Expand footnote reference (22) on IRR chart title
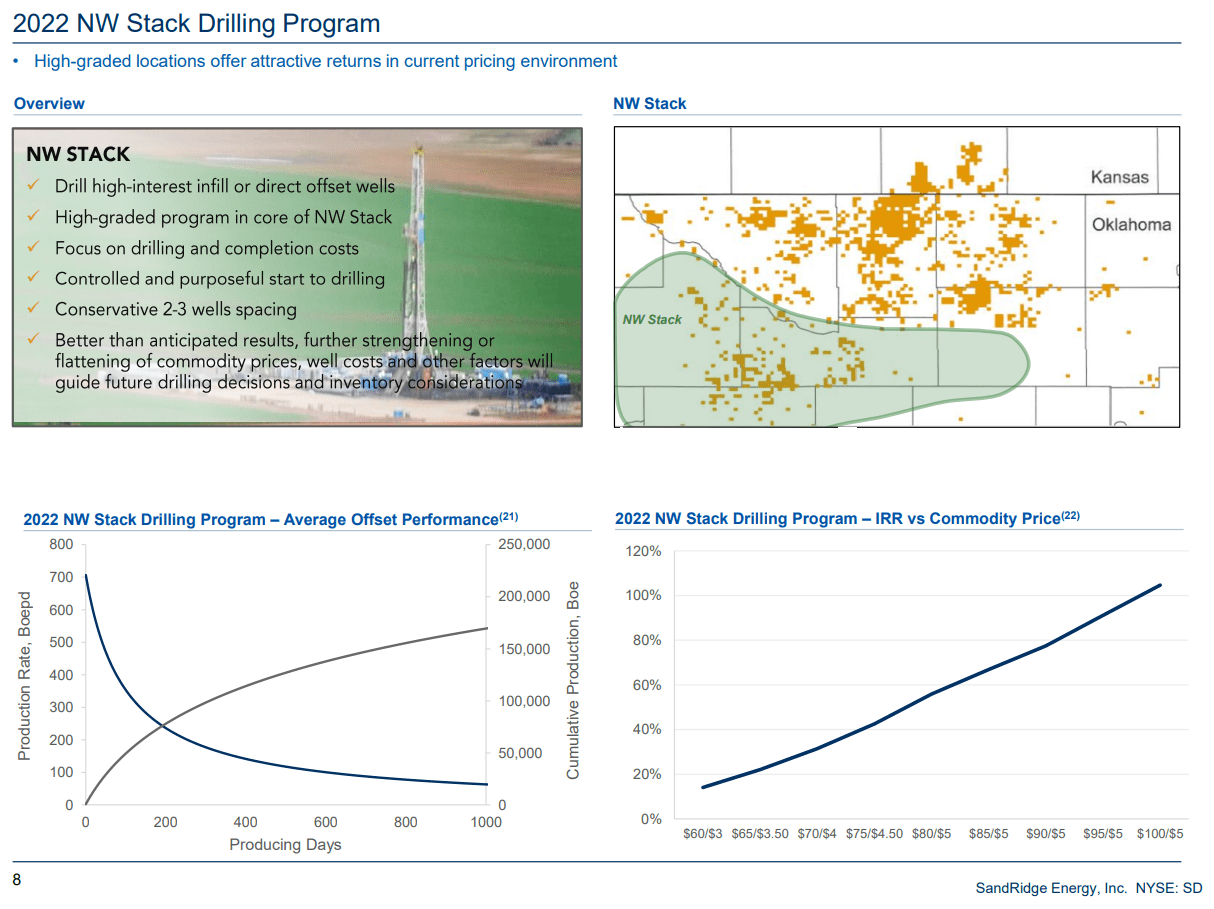The width and height of the screenshot is (1214, 909). pos(1068,513)
